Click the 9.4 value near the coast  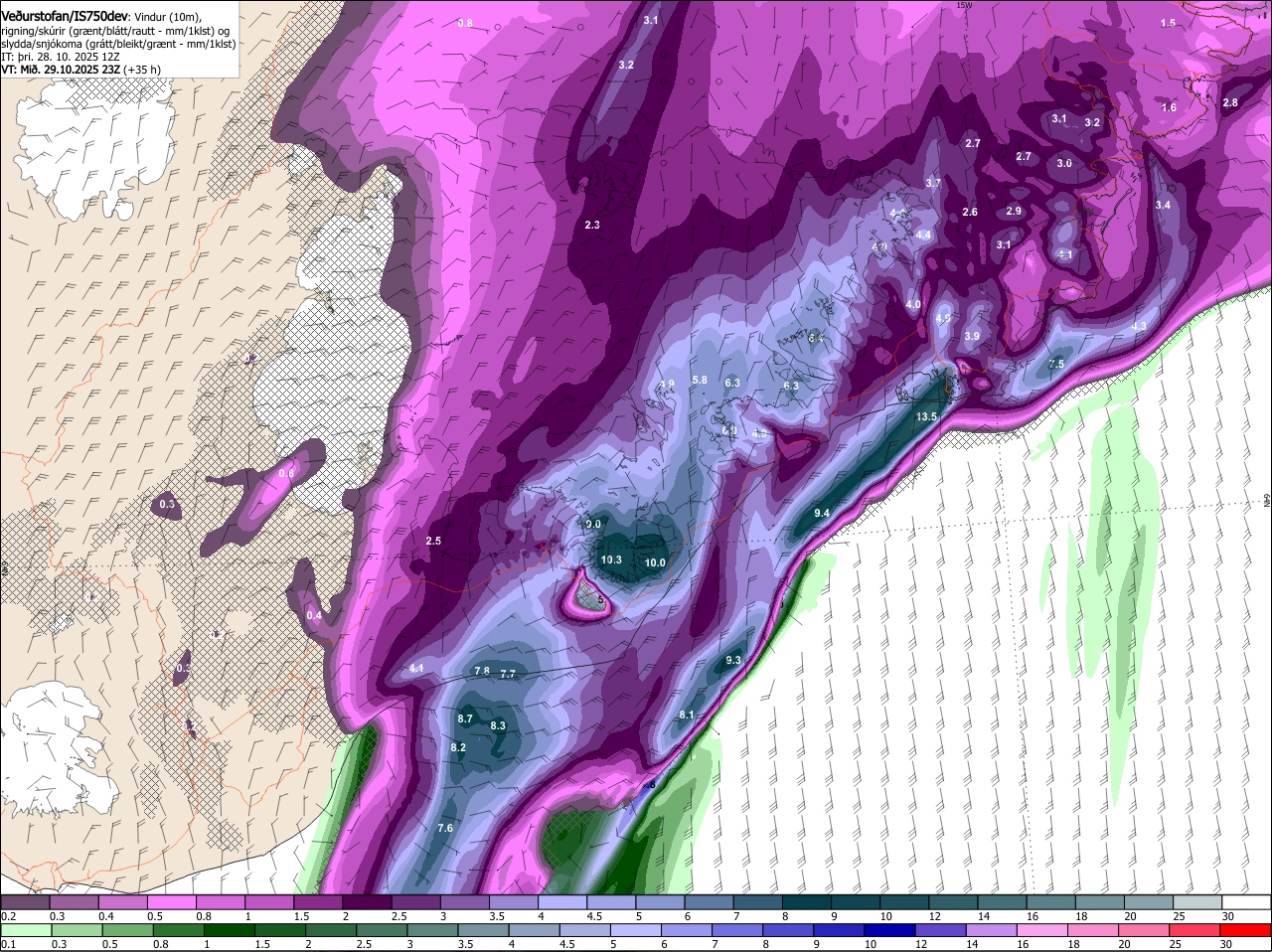coord(822,513)
